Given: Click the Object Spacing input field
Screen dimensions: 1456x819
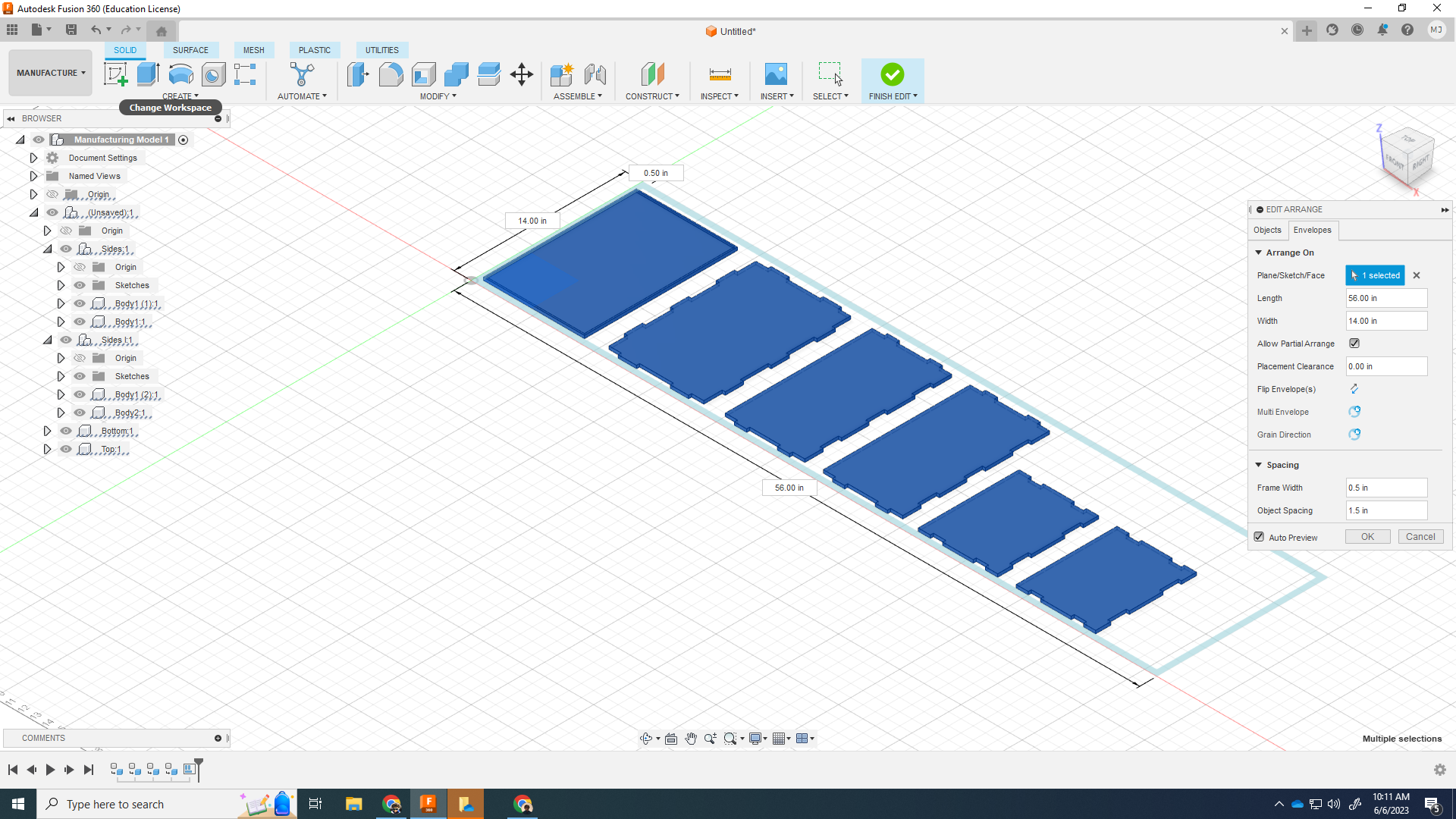Looking at the screenshot, I should click(1385, 510).
